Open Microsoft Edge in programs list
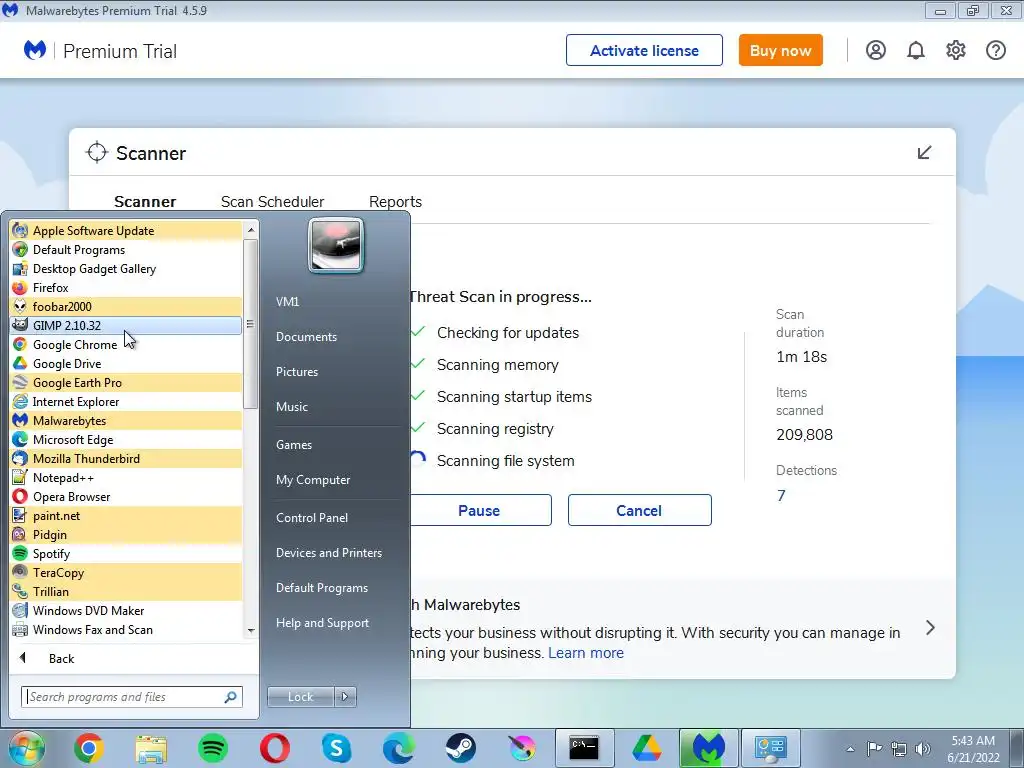Screen dimensions: 1024x768 pos(126,440)
